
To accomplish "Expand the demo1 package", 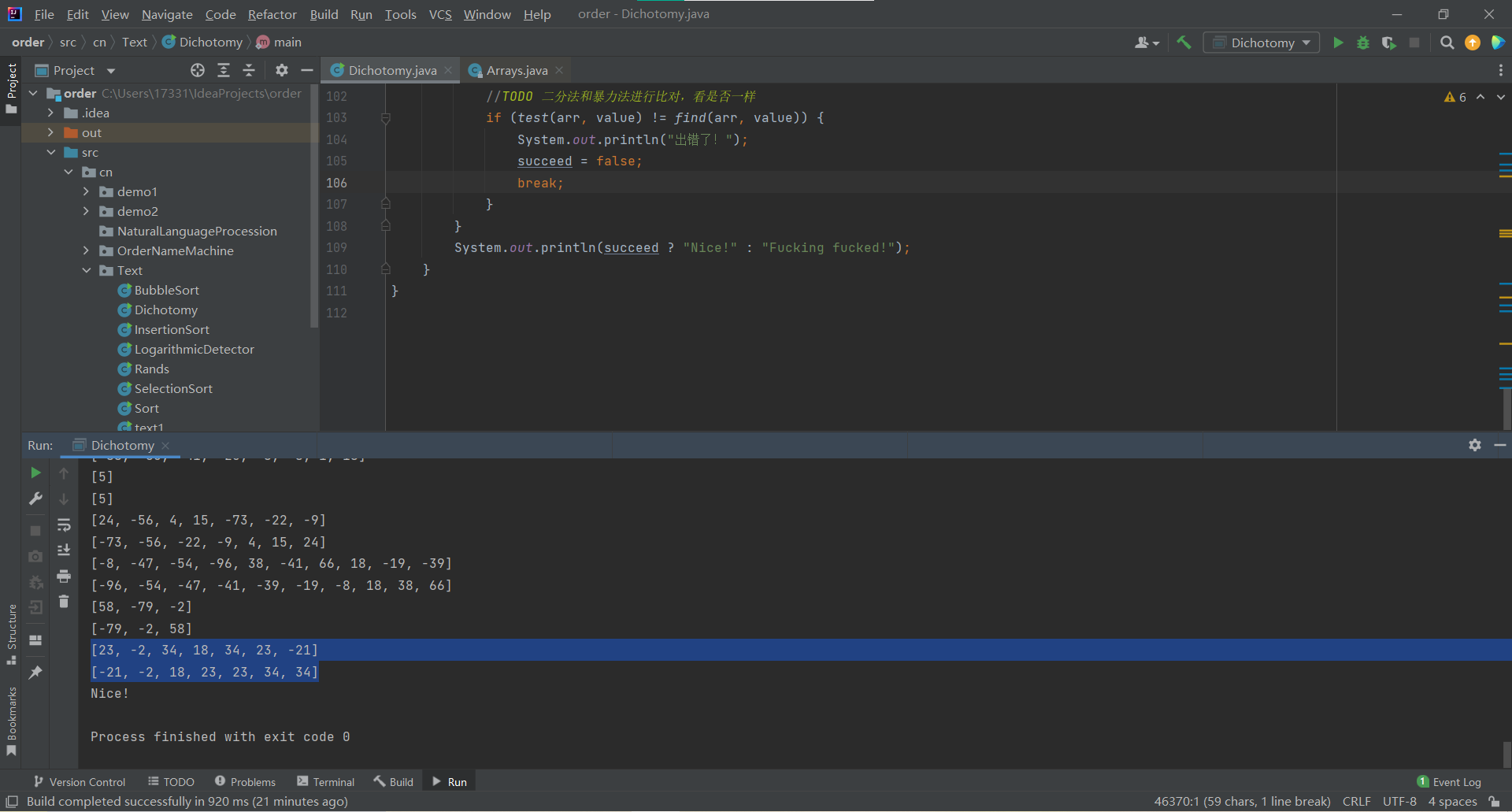I will [x=86, y=191].
